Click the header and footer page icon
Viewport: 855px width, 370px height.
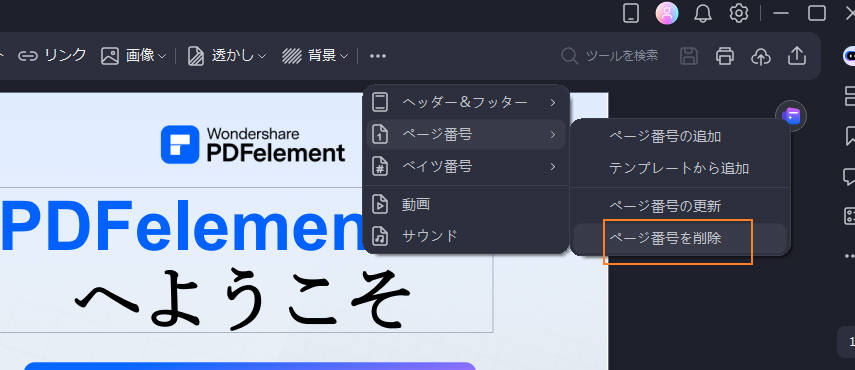(x=380, y=102)
